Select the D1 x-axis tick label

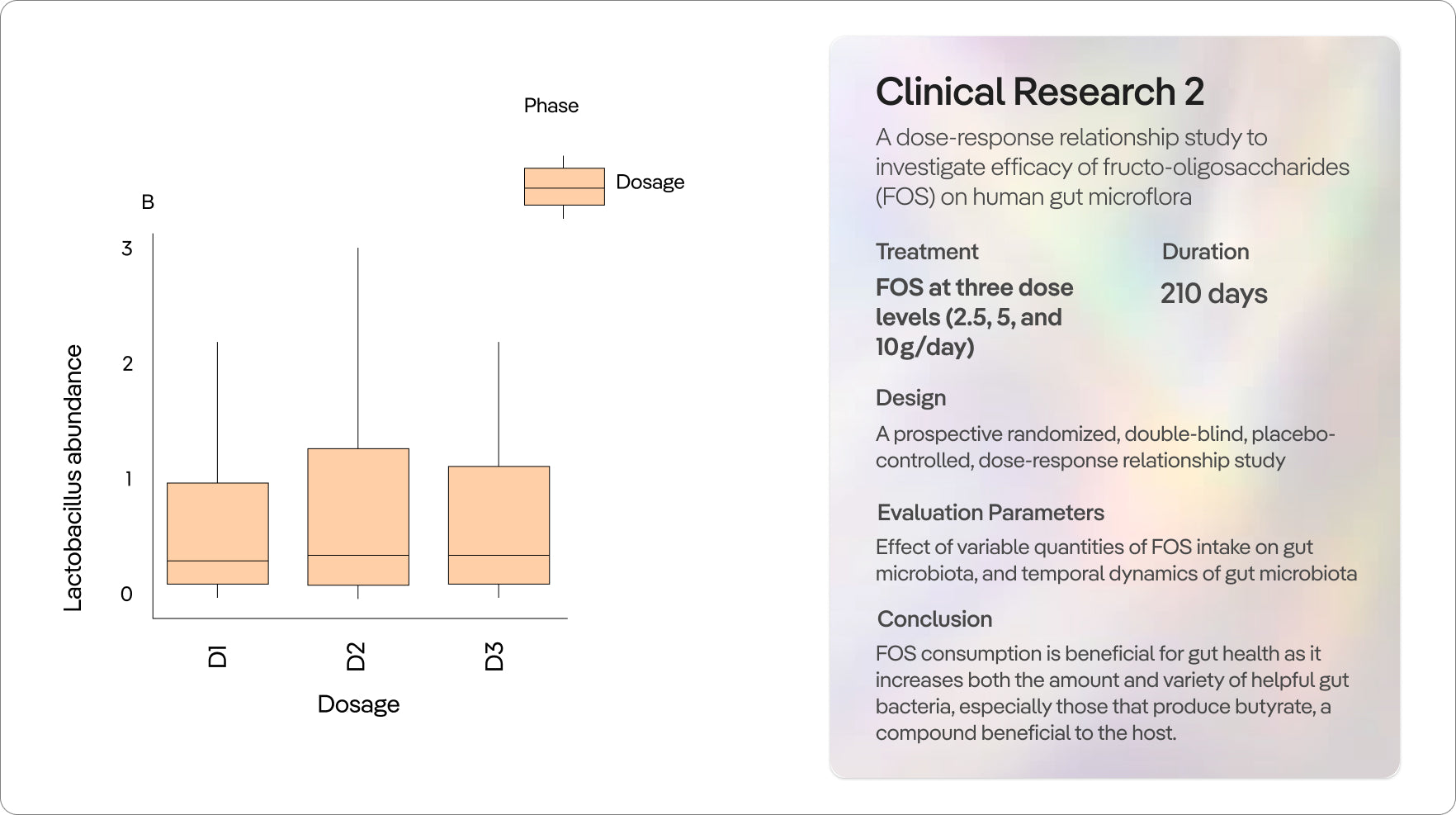point(217,656)
